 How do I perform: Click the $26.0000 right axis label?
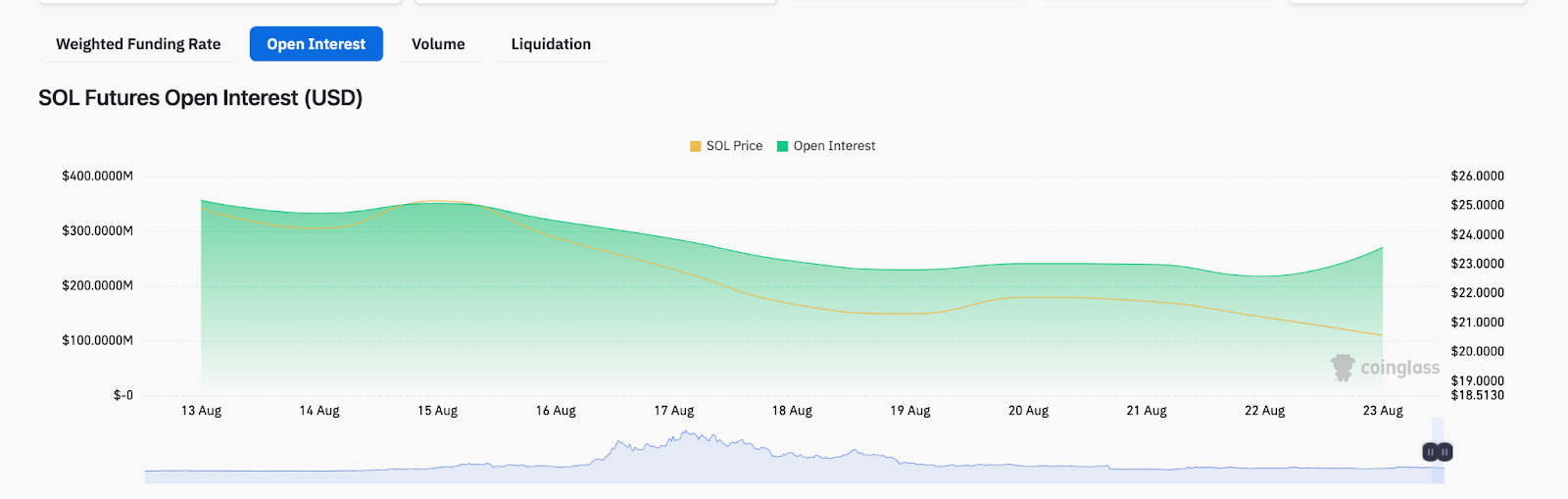pyautogui.click(x=1477, y=176)
